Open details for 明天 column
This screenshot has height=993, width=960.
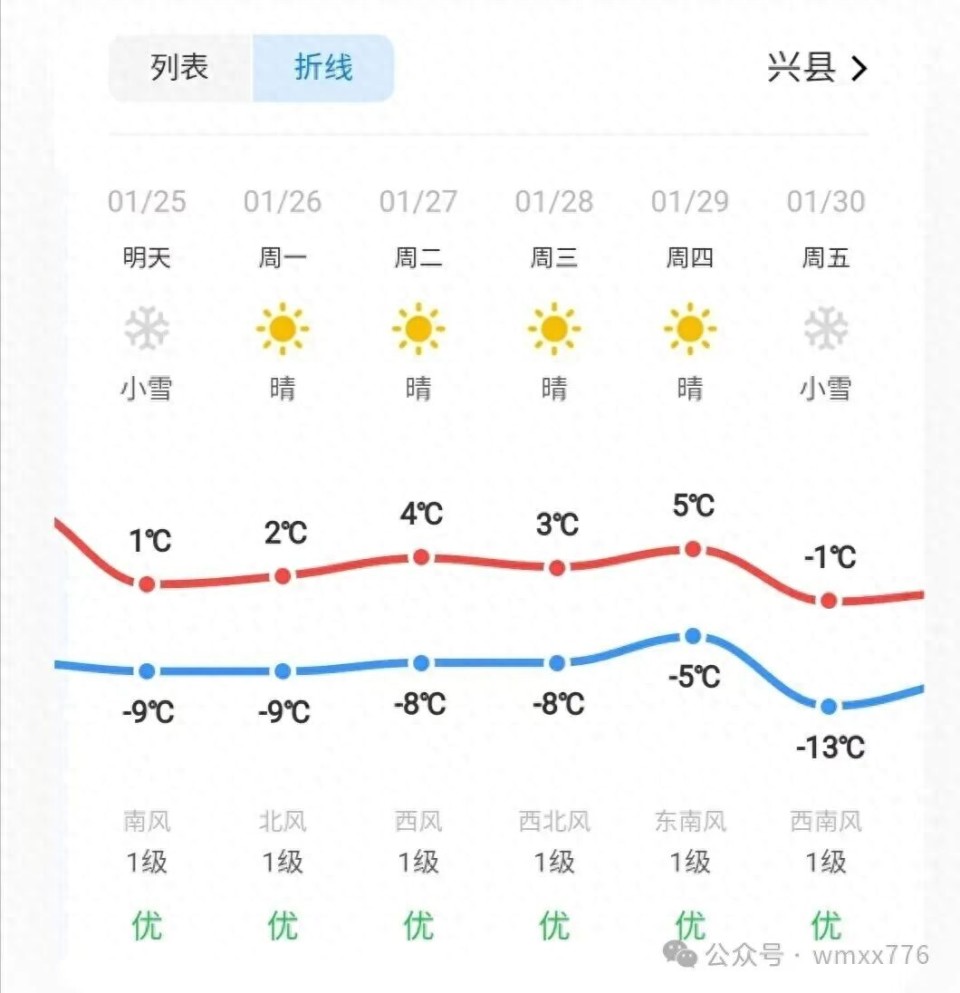coord(147,257)
